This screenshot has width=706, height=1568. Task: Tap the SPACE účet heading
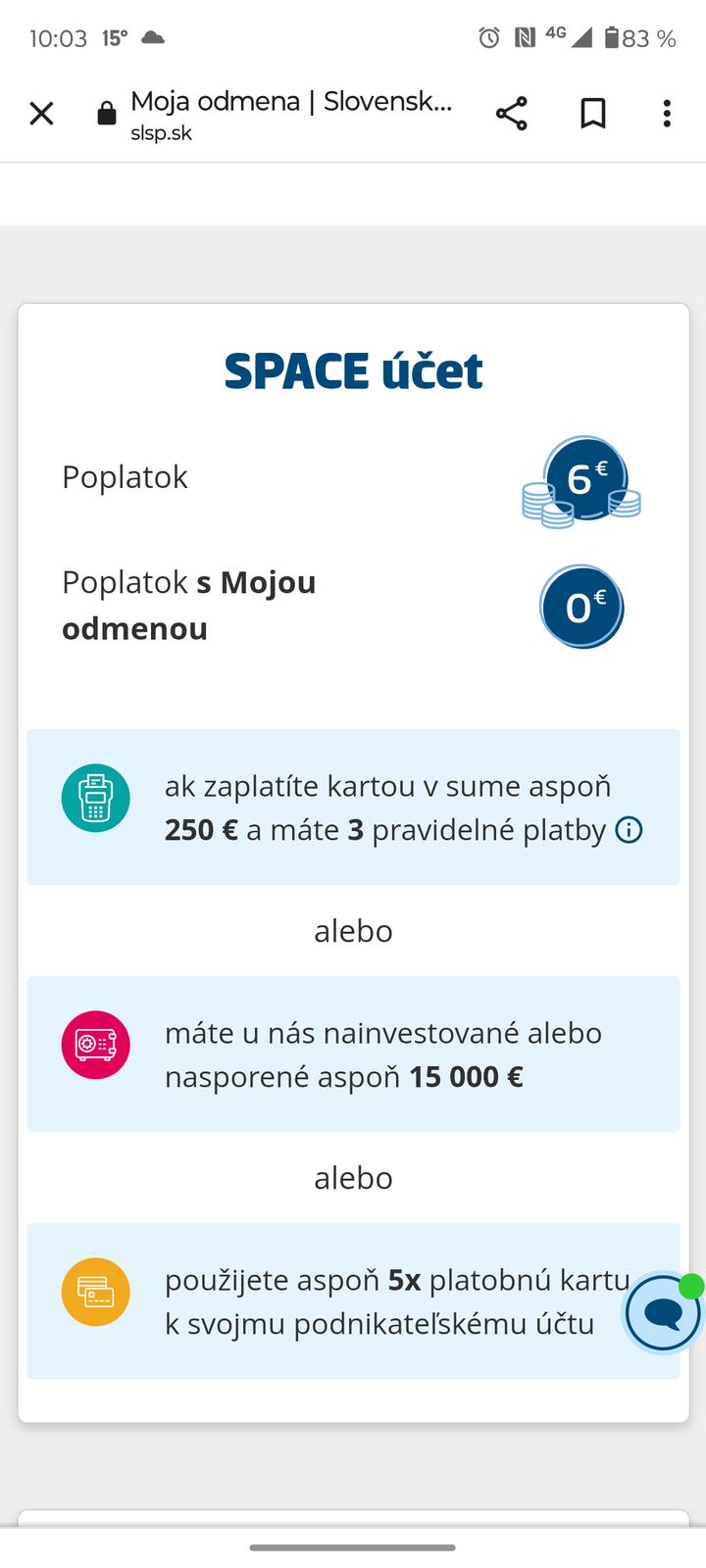[353, 371]
